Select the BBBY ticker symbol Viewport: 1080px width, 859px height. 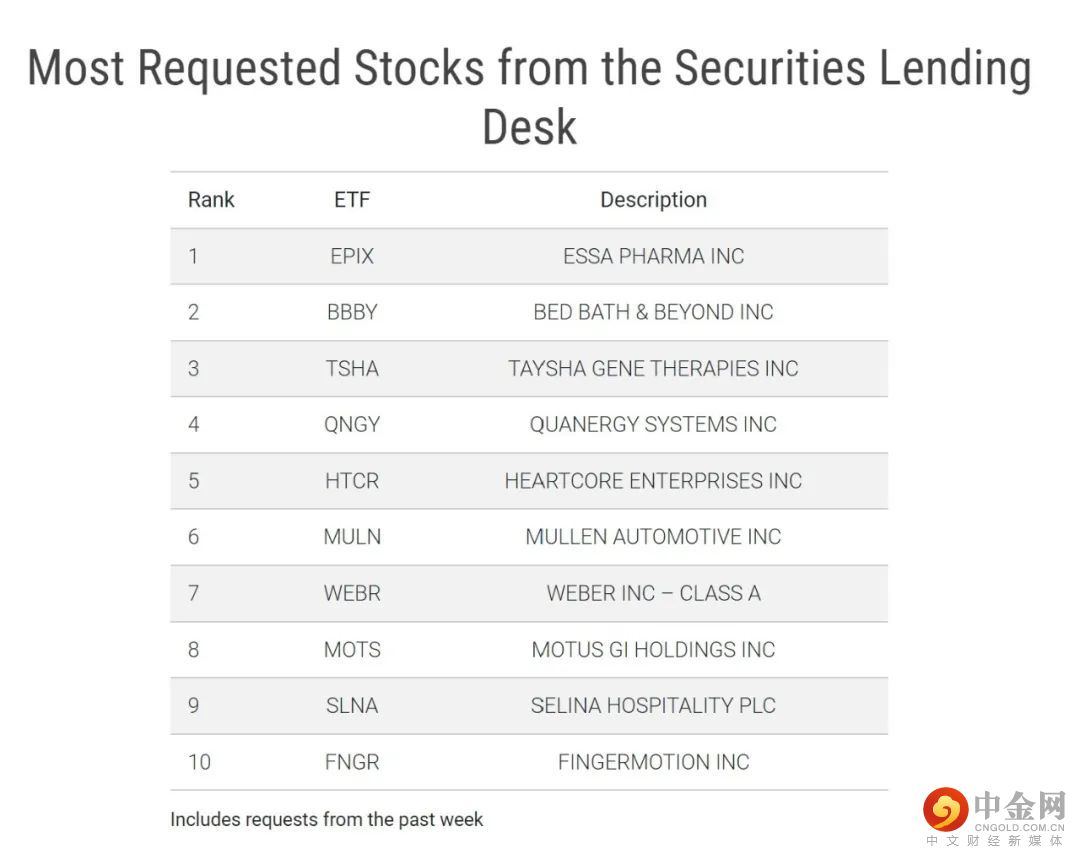352,312
